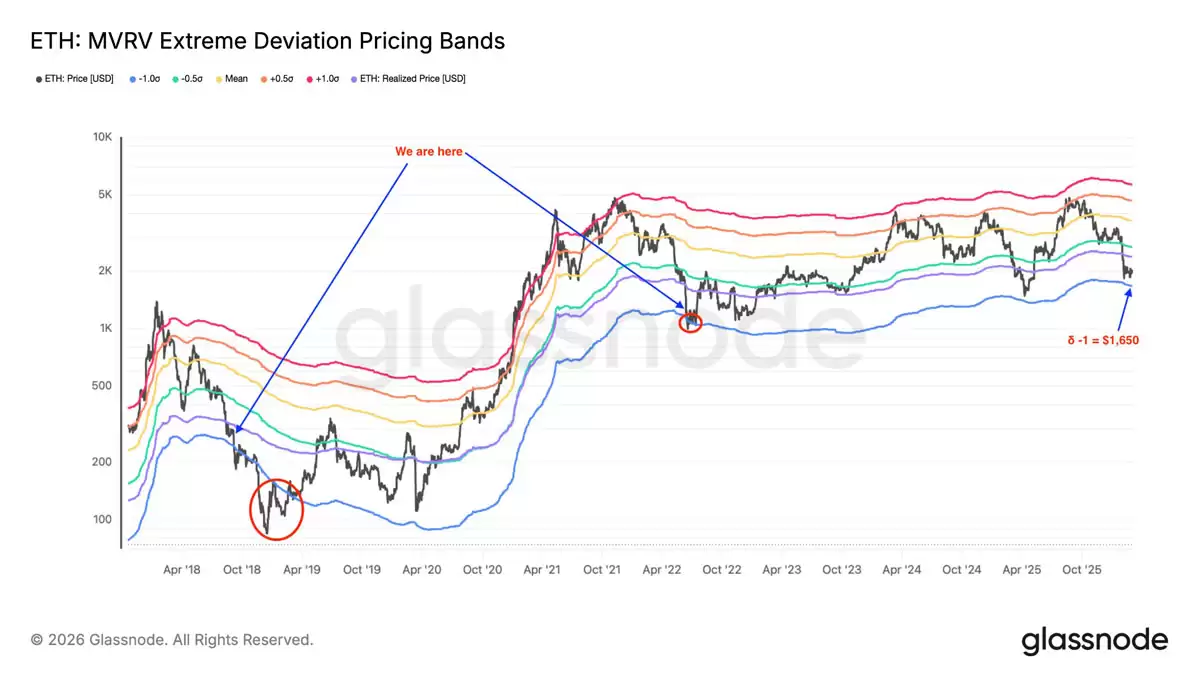This screenshot has width=1200, height=675.
Task: Click the chart title MVRV Extreme Deviation Pricing Bands
Action: (x=267, y=41)
